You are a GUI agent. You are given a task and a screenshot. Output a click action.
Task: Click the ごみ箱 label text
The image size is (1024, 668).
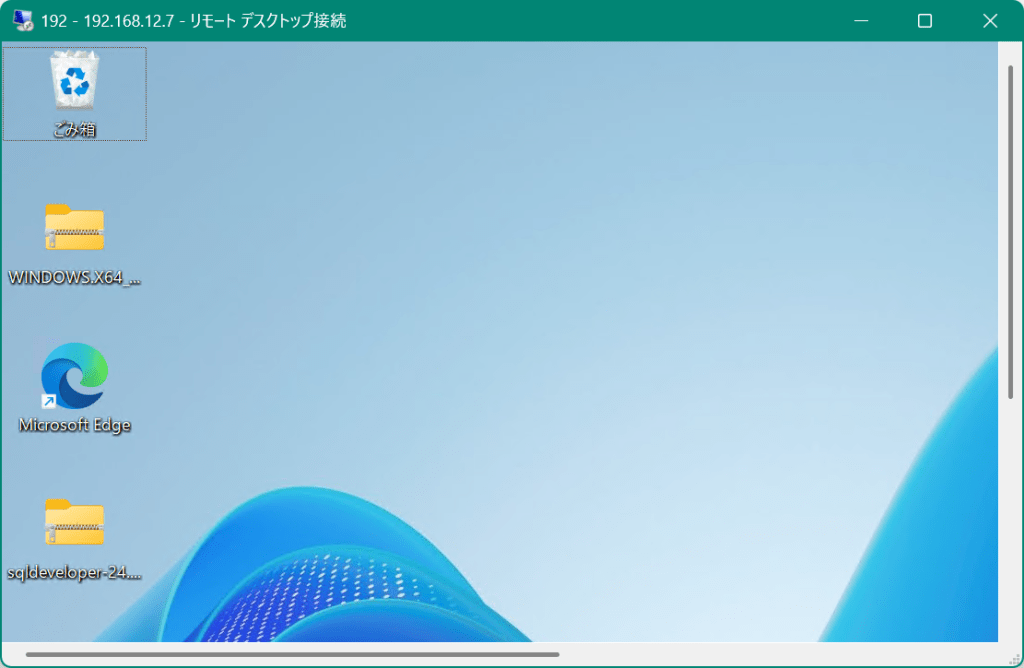(x=75, y=129)
